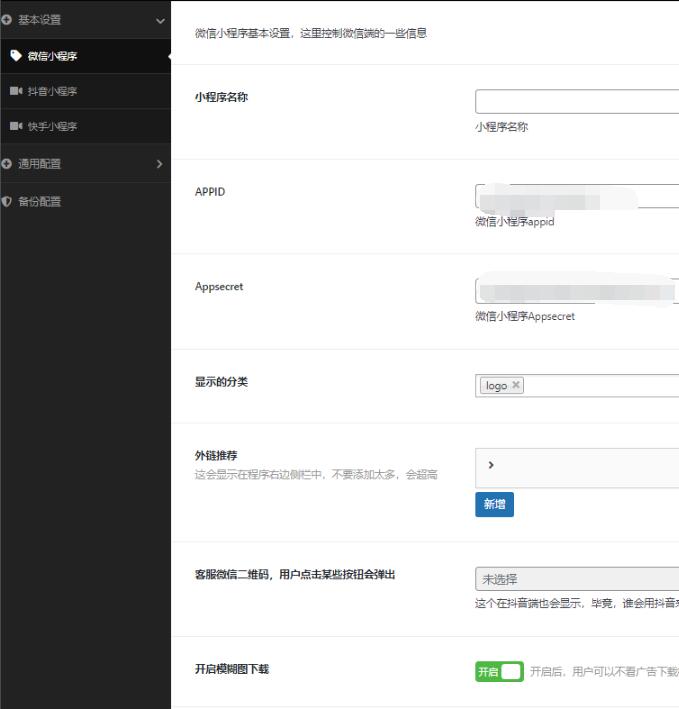Collapse 基本设置 with its down chevron

point(160,21)
